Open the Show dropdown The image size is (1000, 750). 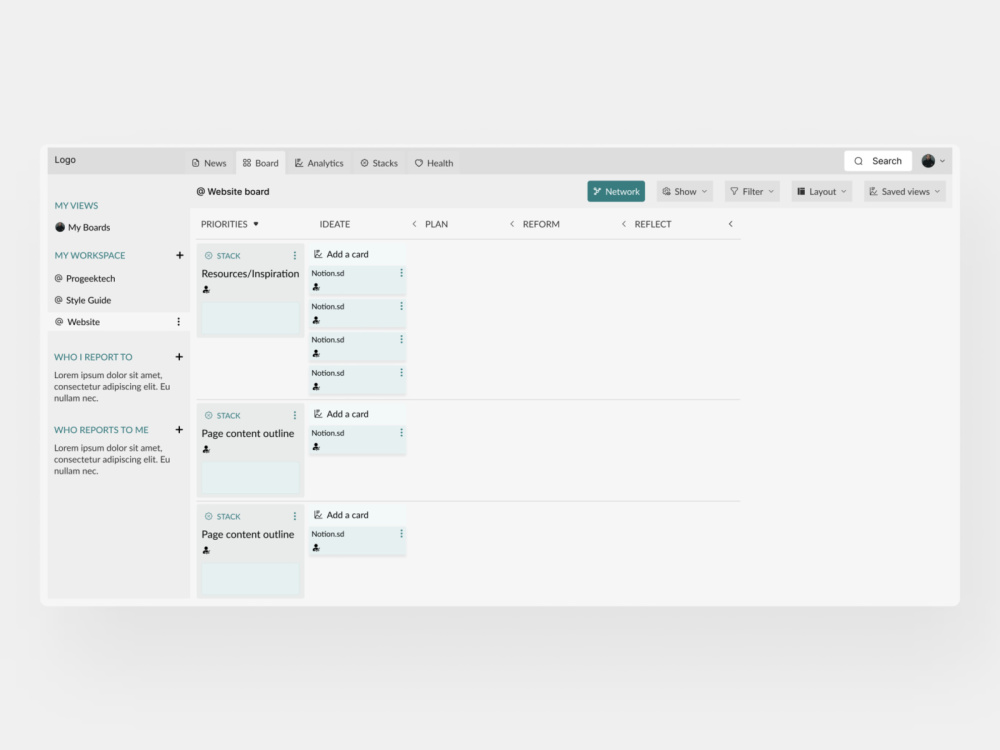coord(684,191)
